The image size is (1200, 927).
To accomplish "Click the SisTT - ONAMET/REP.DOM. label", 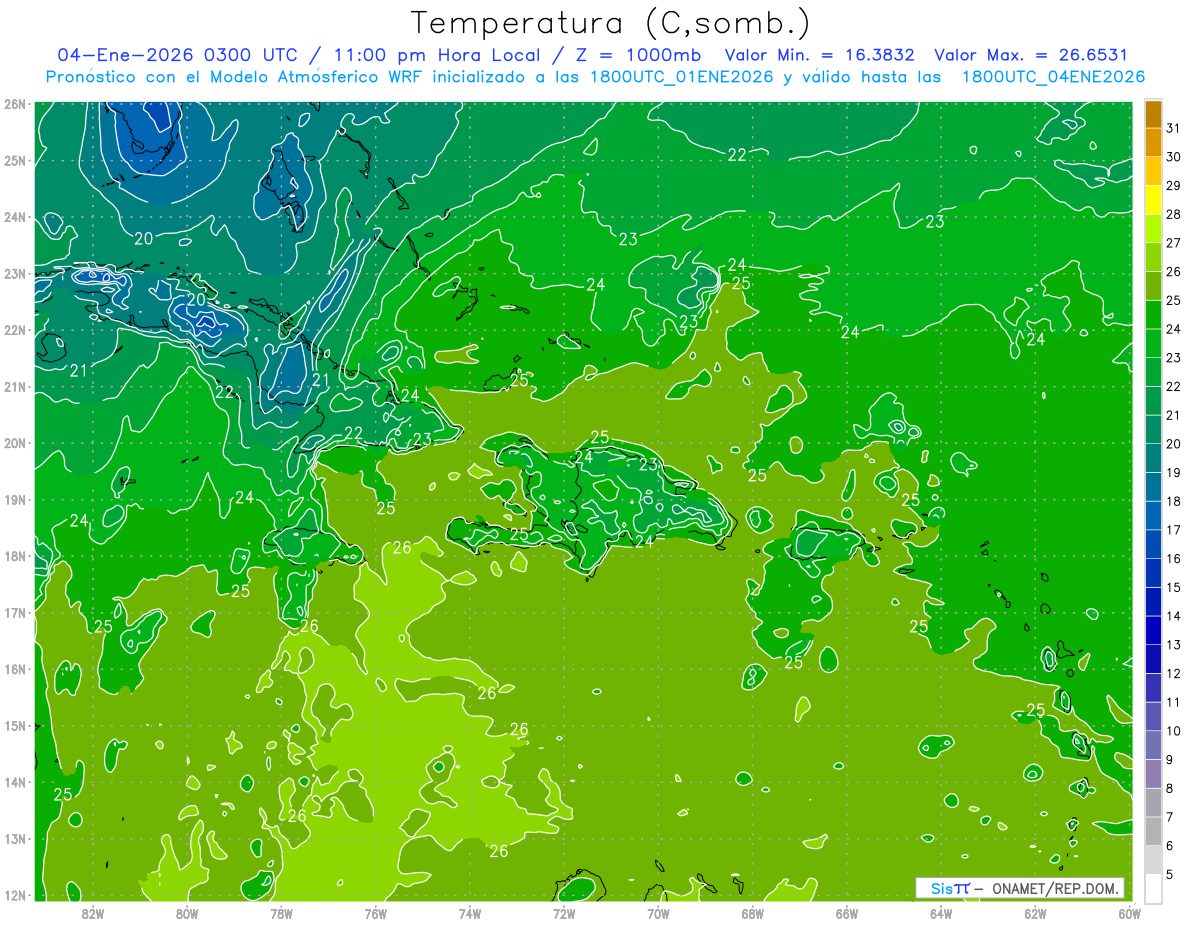I will click(1019, 888).
